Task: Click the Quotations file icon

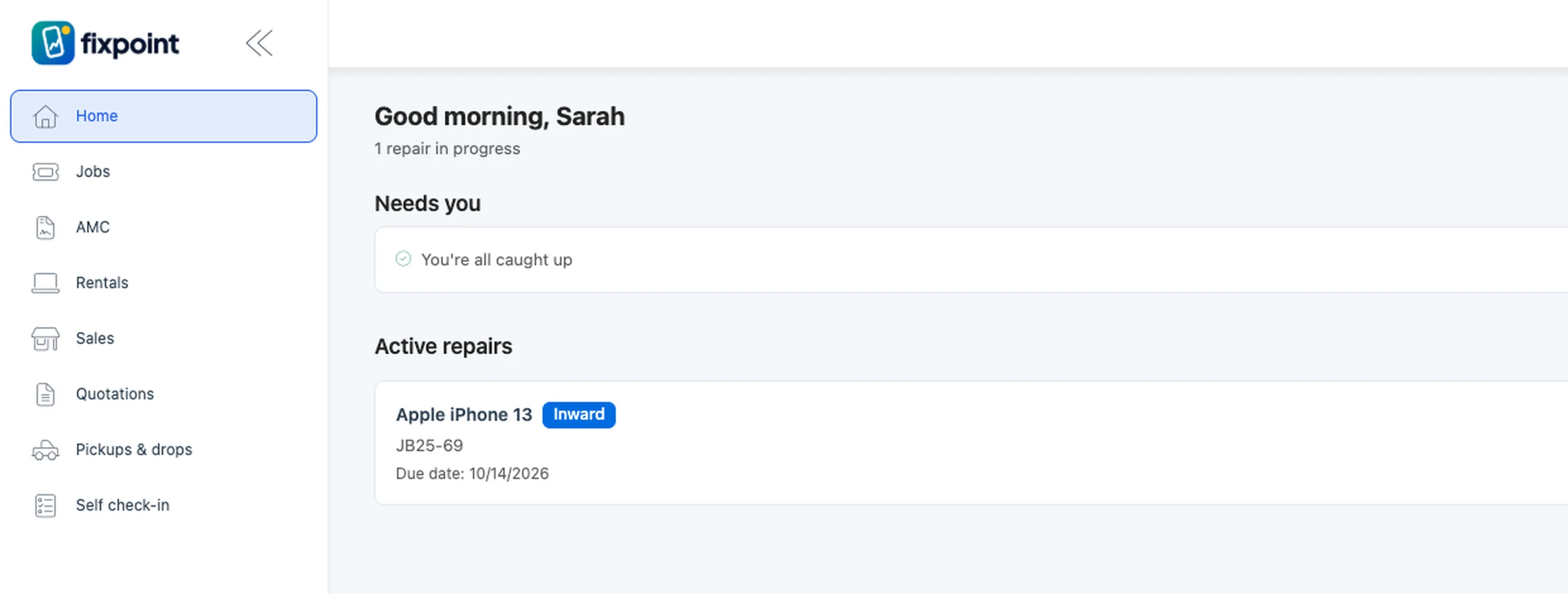Action: [46, 394]
